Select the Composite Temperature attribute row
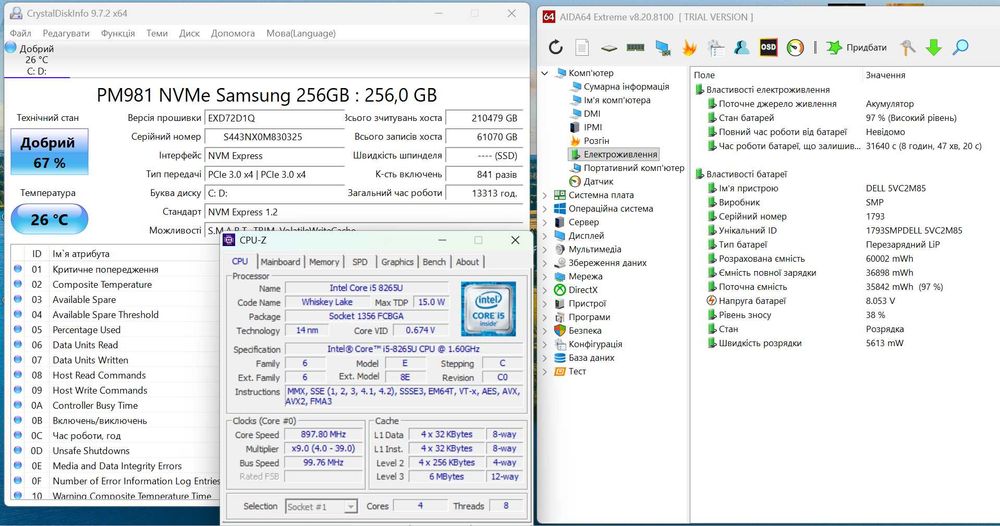Screen dimensions: 1000x526 (x=115, y=284)
